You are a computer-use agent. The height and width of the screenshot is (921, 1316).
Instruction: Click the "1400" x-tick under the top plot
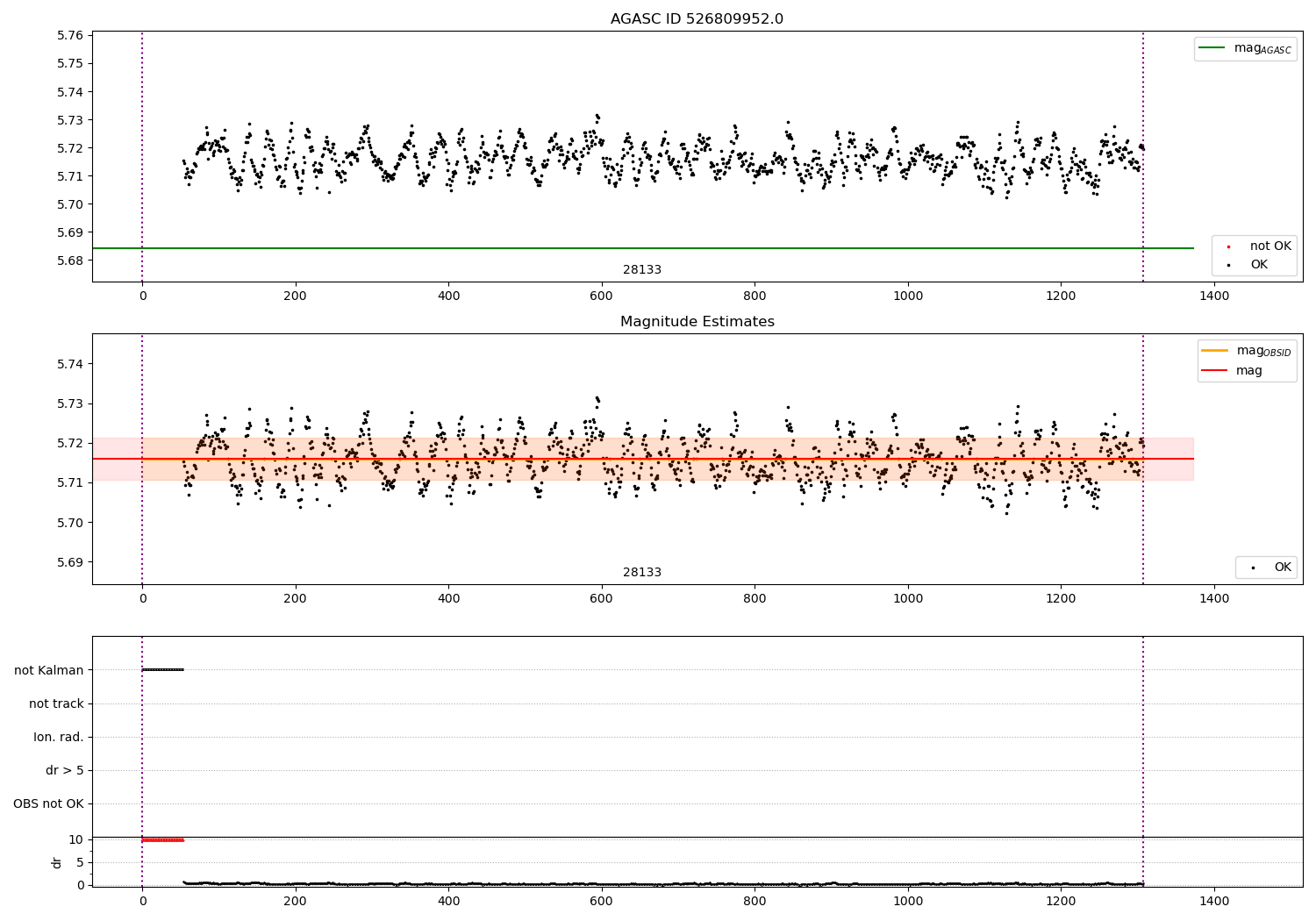[1214, 296]
